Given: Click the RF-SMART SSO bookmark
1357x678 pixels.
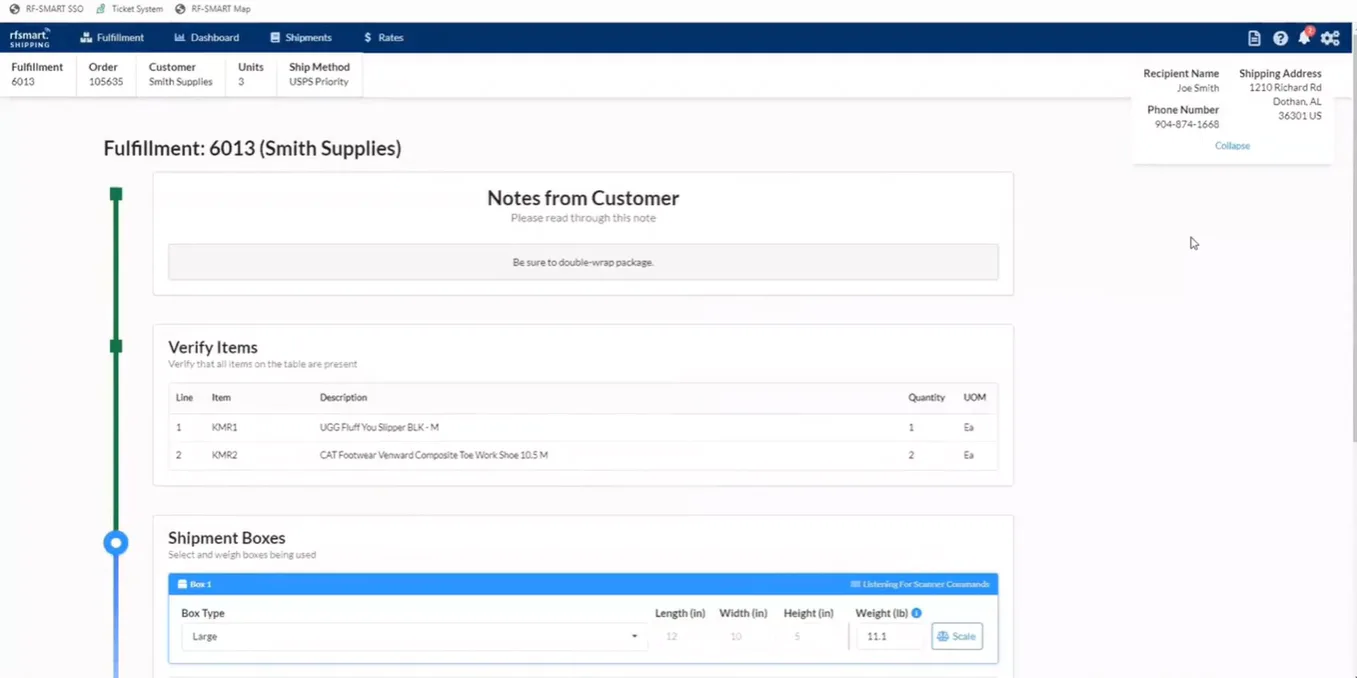Looking at the screenshot, I should point(46,9).
